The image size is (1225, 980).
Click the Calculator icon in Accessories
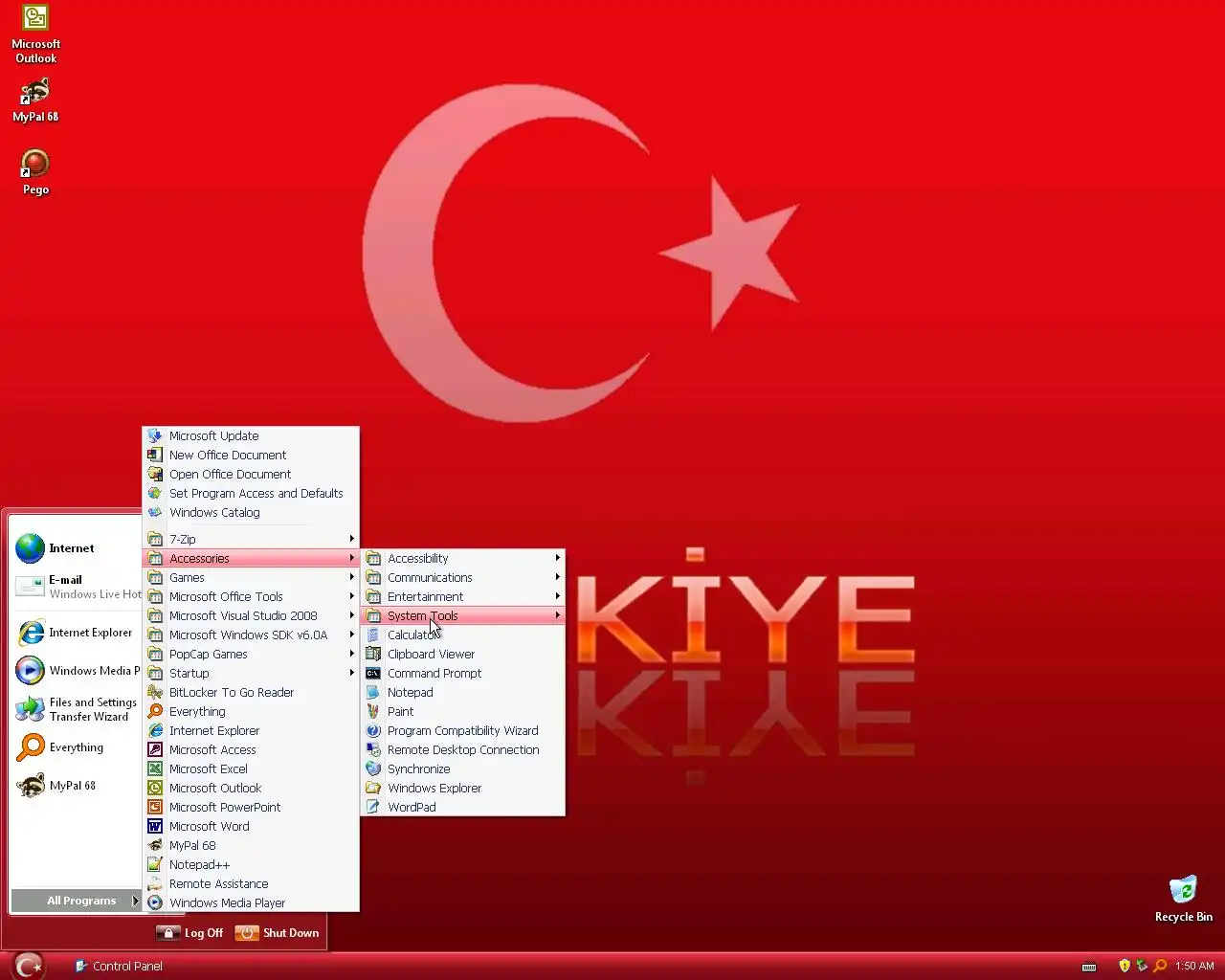pyautogui.click(x=373, y=635)
